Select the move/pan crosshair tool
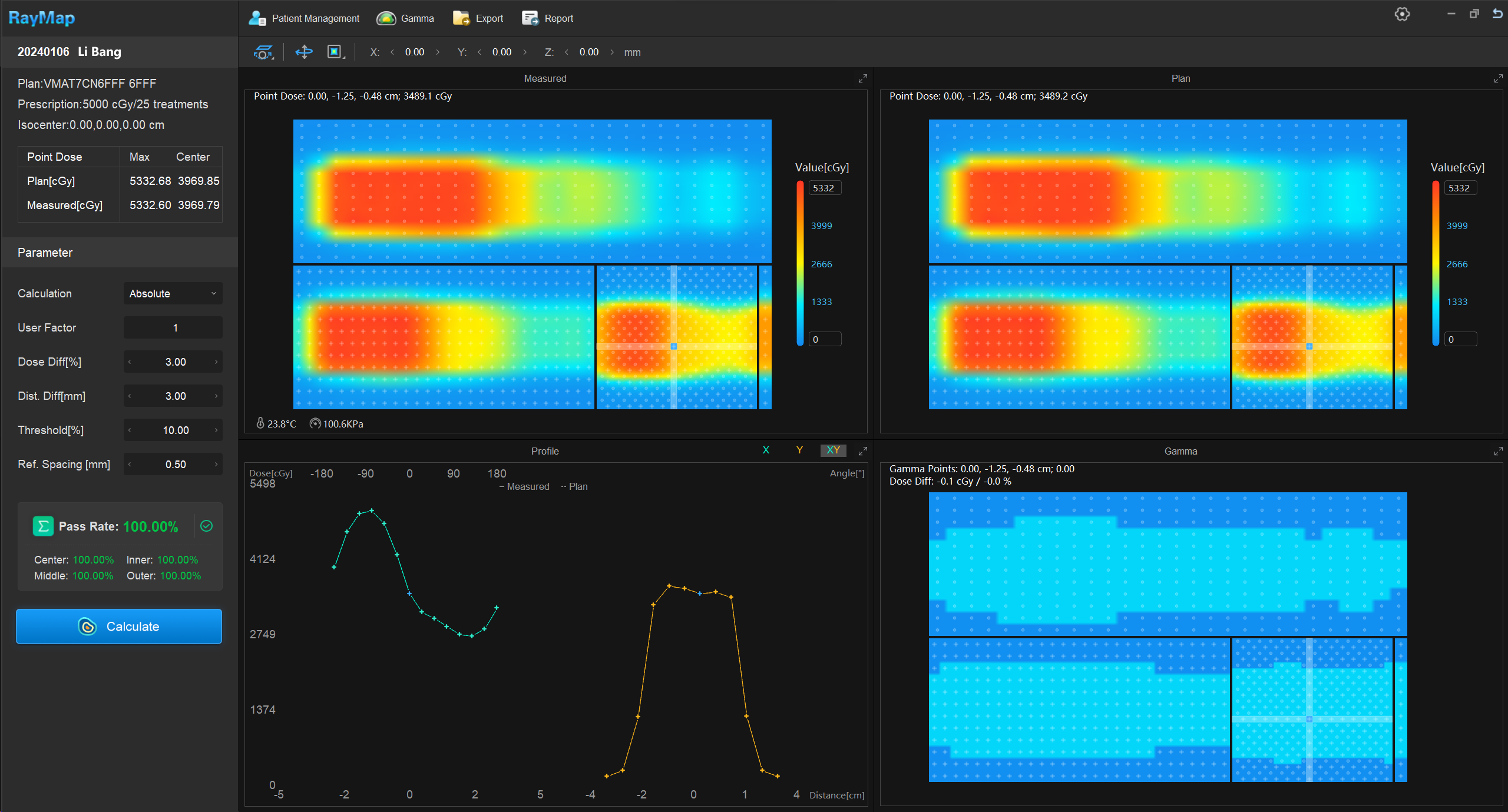Viewport: 1508px width, 812px height. [304, 52]
